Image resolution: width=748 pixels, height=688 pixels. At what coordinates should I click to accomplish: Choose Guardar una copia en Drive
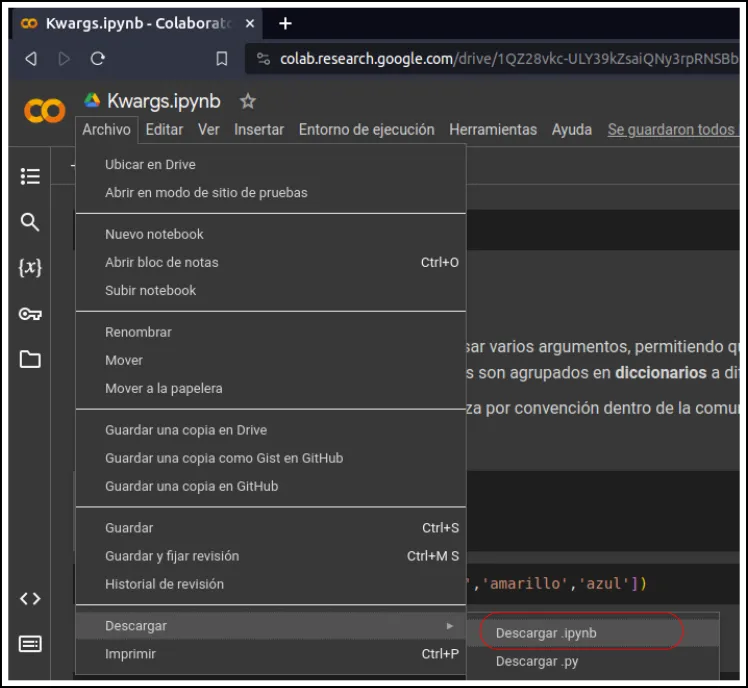click(271, 430)
